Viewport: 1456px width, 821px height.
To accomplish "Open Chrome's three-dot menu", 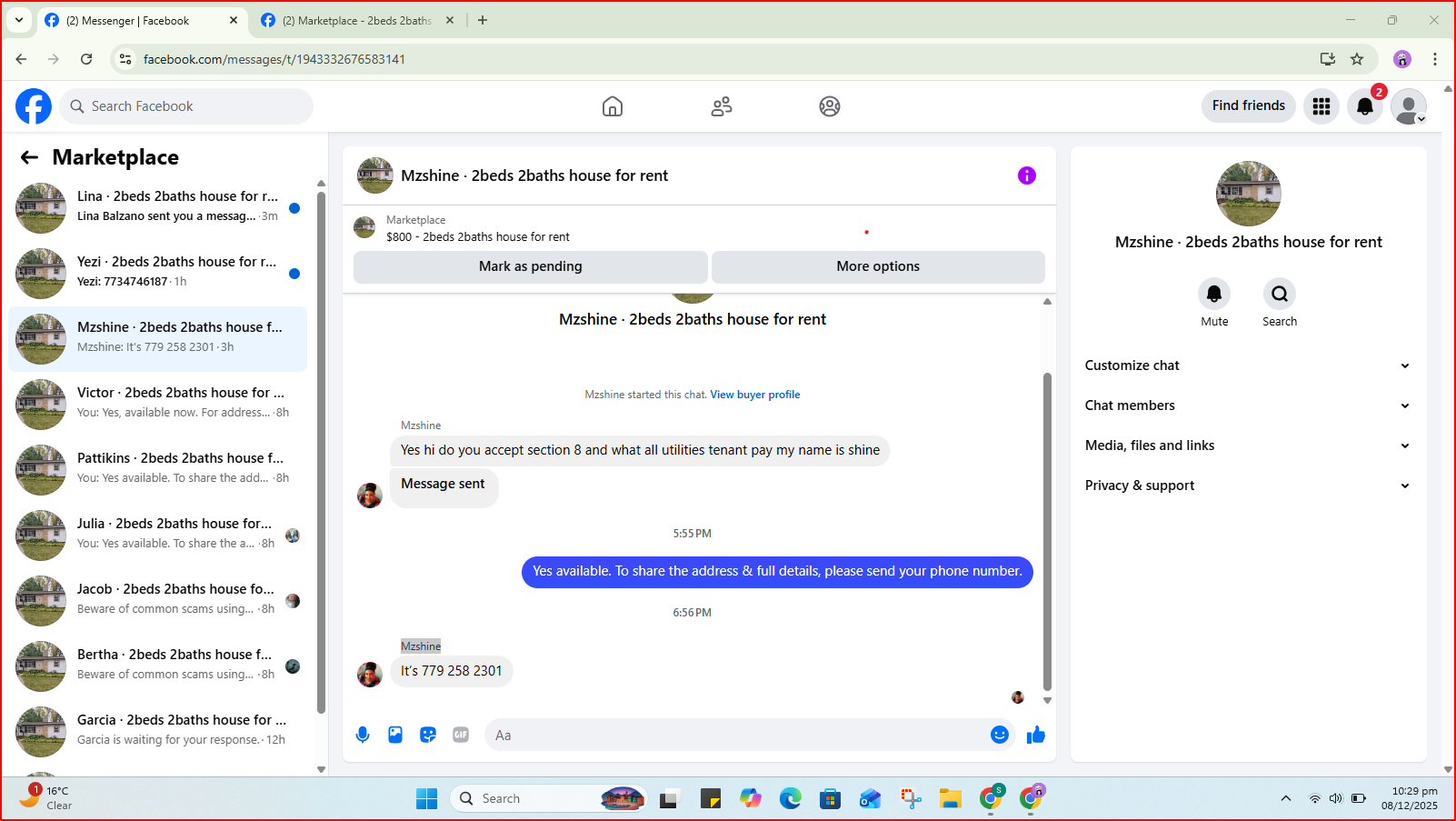I will tap(1435, 59).
